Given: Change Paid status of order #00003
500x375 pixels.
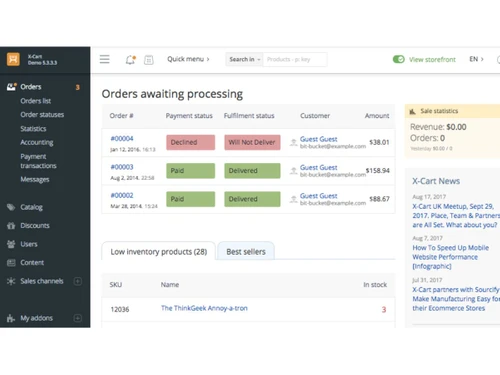Looking at the screenshot, I should pos(191,171).
